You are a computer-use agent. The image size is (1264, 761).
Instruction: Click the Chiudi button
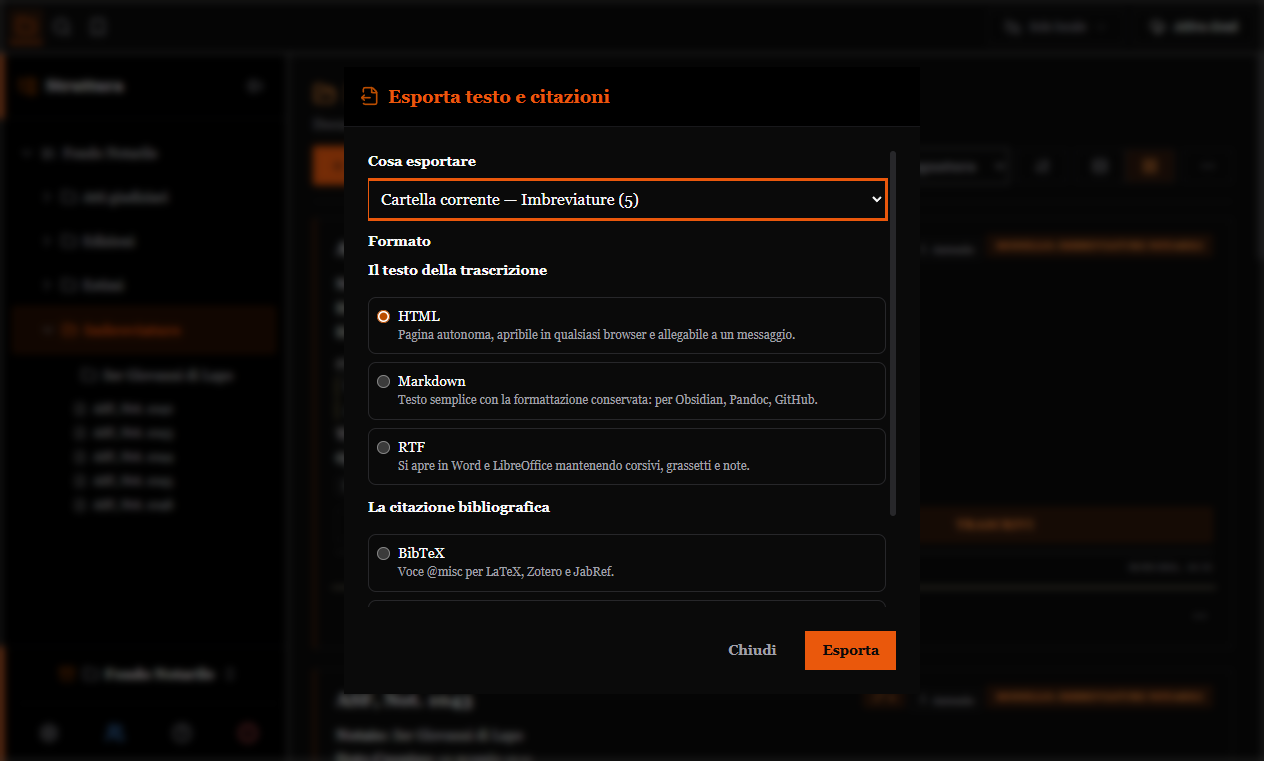tap(752, 650)
